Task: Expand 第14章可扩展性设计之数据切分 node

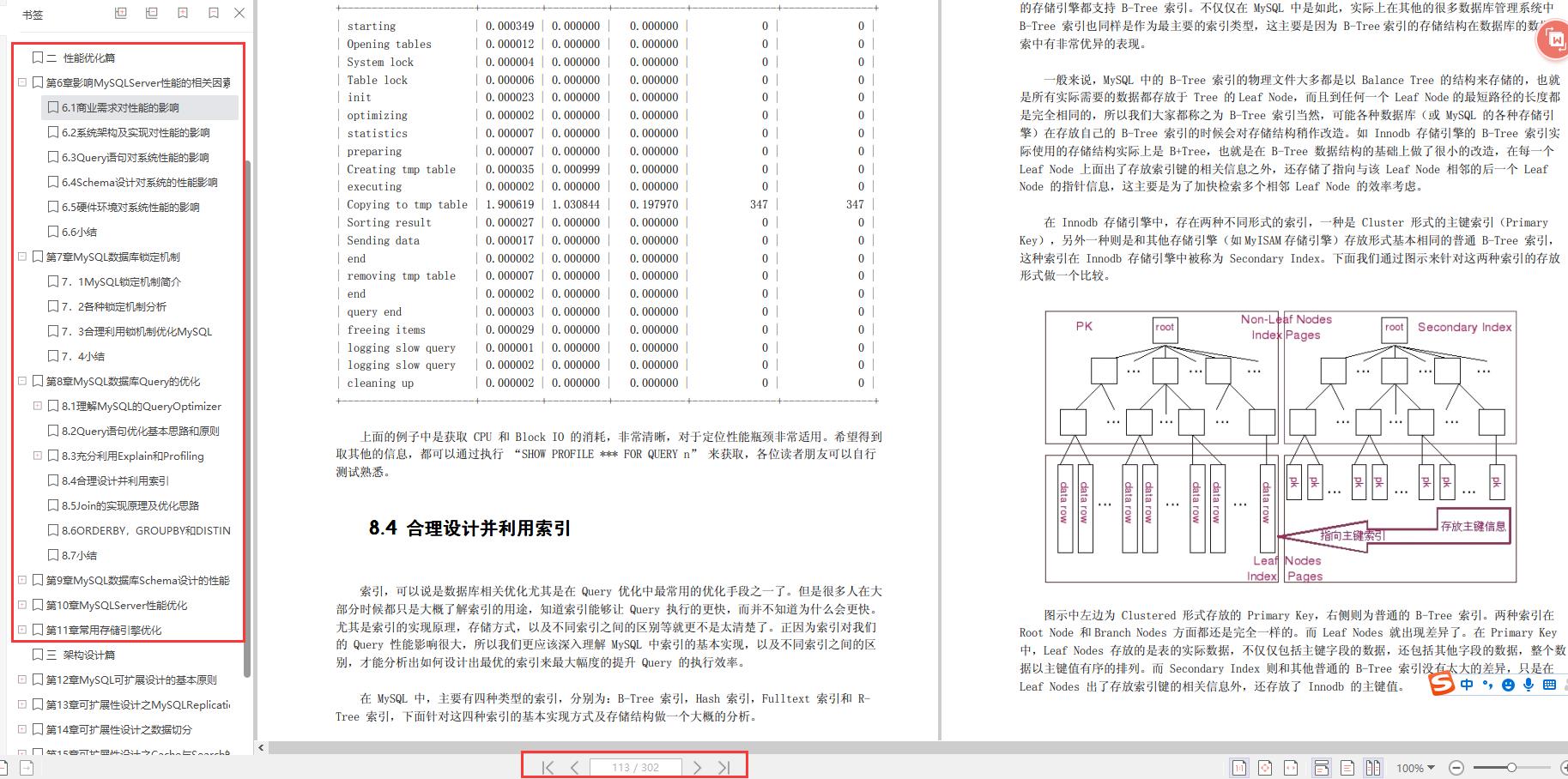Action: (x=22, y=729)
